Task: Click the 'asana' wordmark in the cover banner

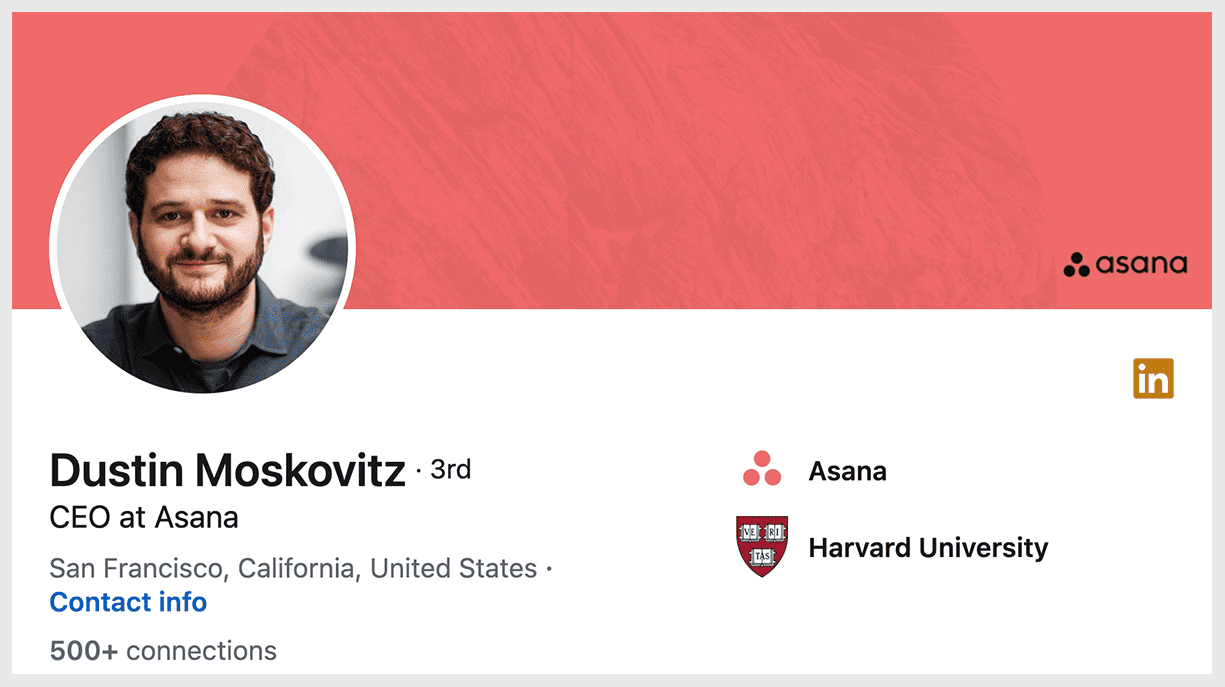Action: click(x=1141, y=265)
